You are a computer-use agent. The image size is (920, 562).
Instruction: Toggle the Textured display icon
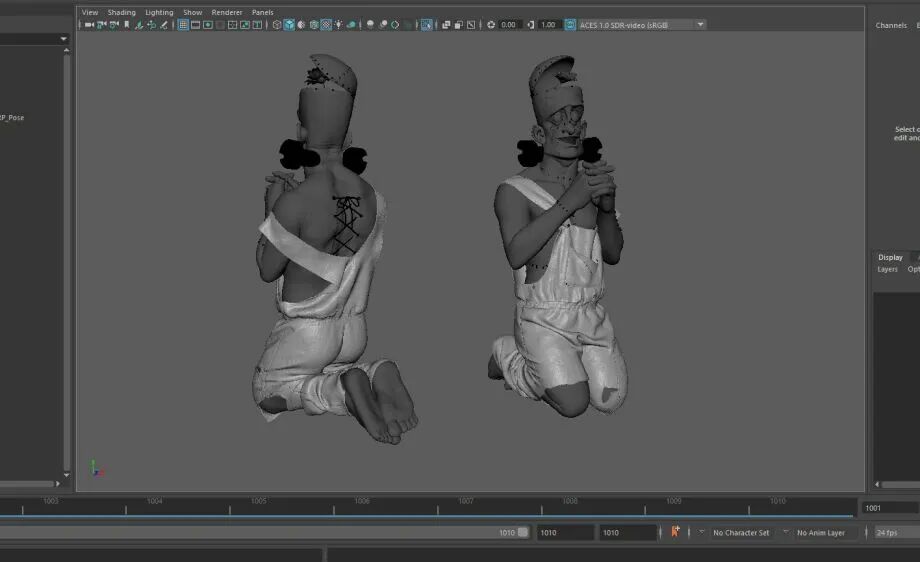tap(326, 24)
